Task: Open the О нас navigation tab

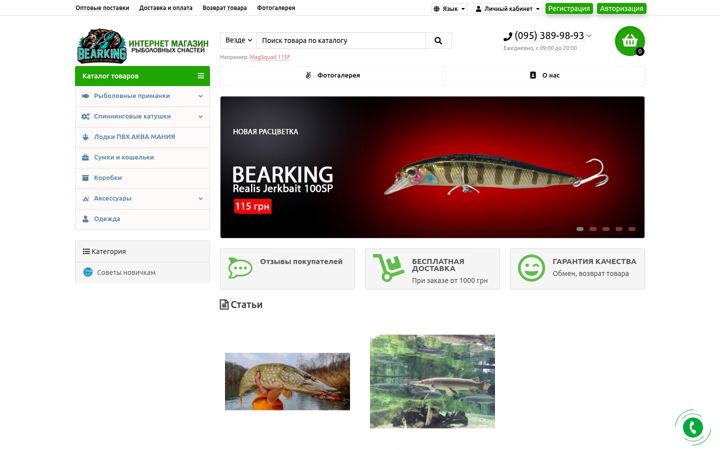Action: 545,75
